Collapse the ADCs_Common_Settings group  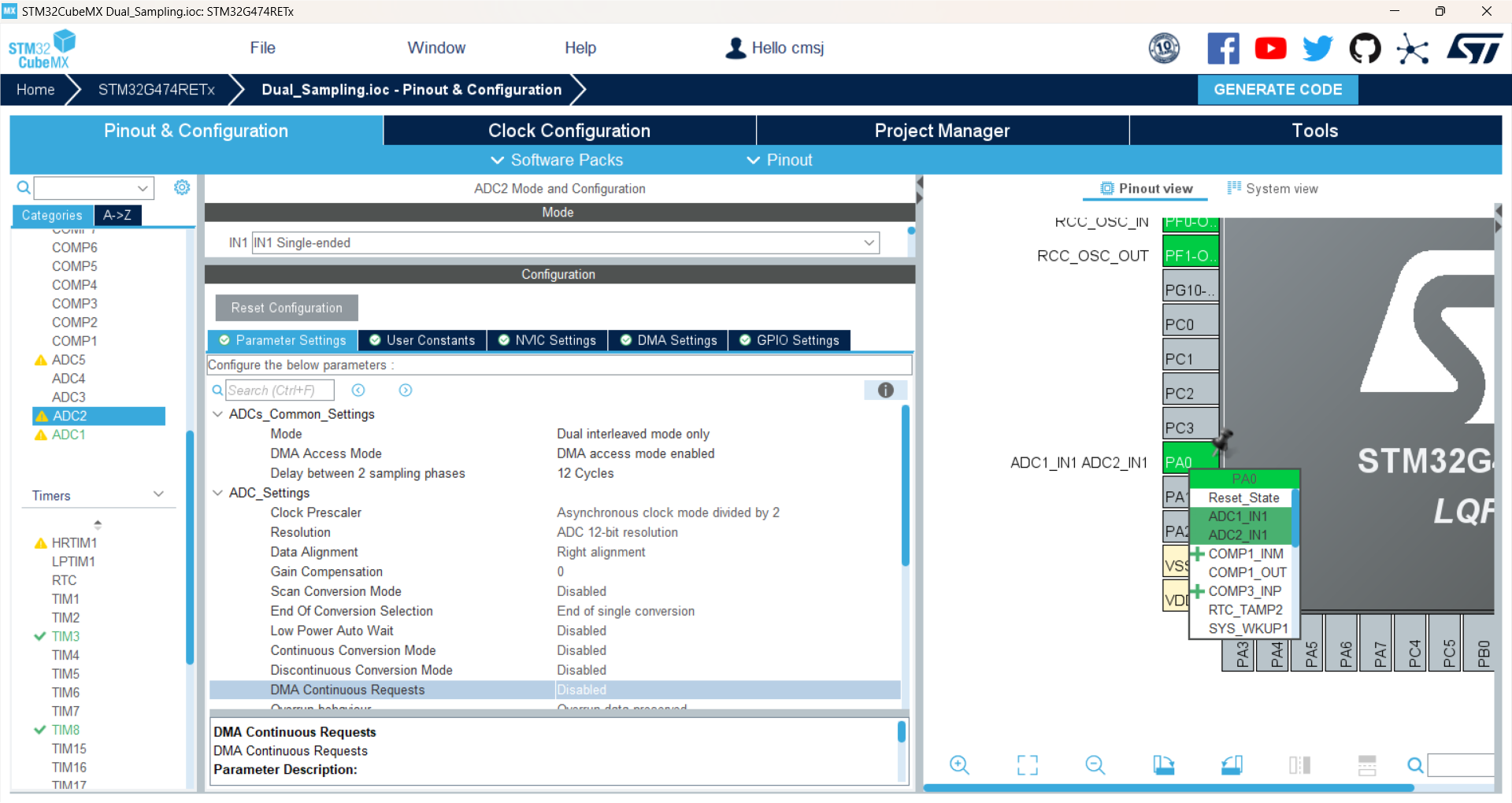tap(217, 414)
